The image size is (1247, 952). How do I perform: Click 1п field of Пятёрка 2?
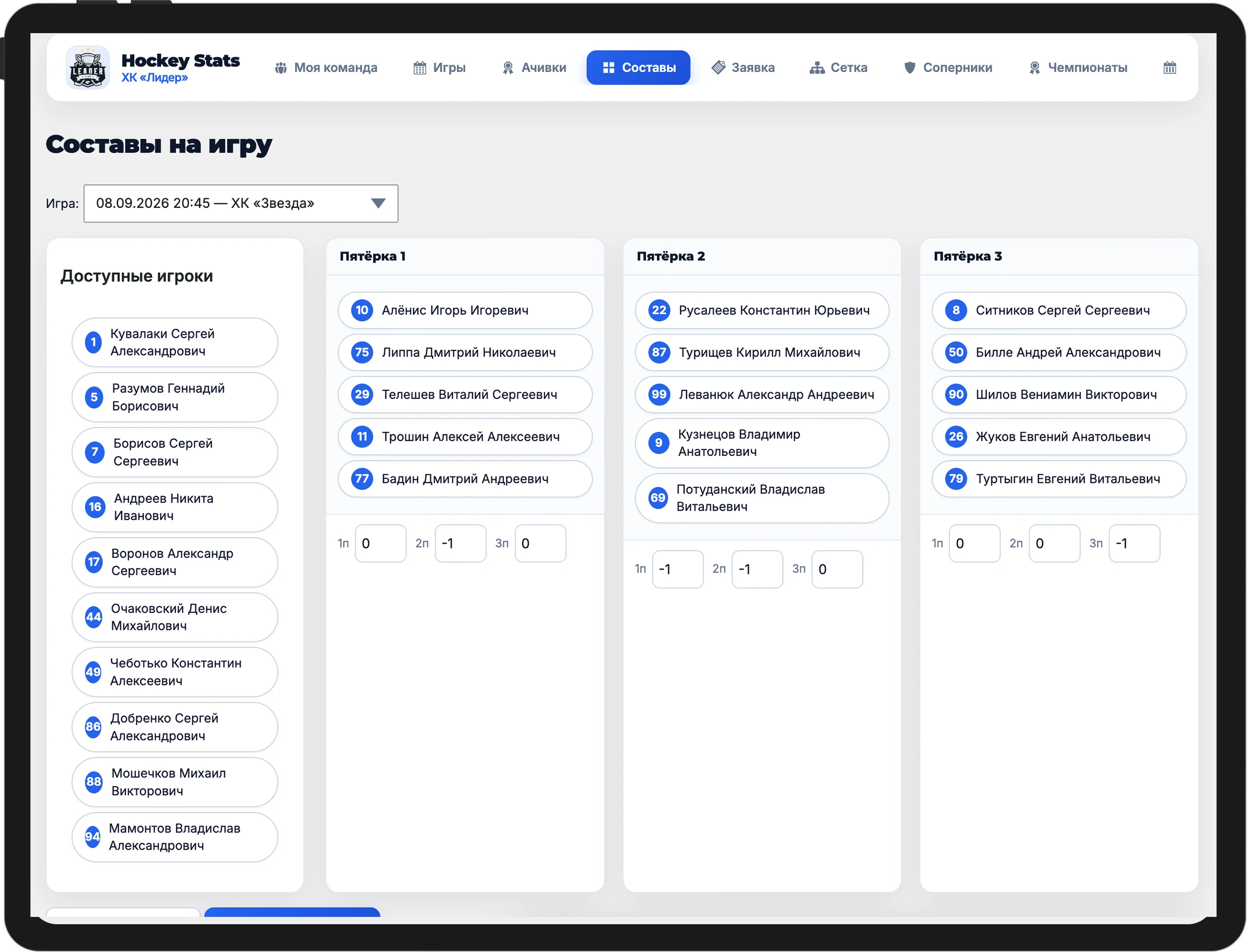point(677,569)
